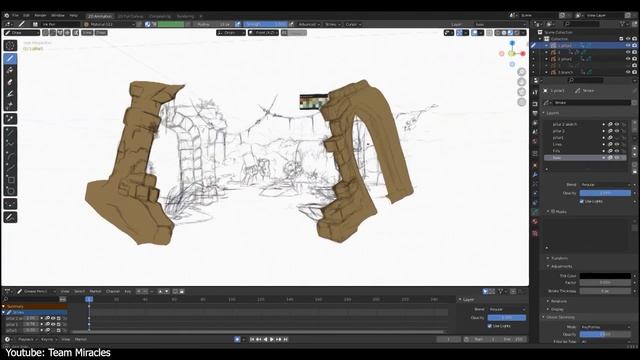Open the stroke placement Origin dropdown

[x=231, y=33]
